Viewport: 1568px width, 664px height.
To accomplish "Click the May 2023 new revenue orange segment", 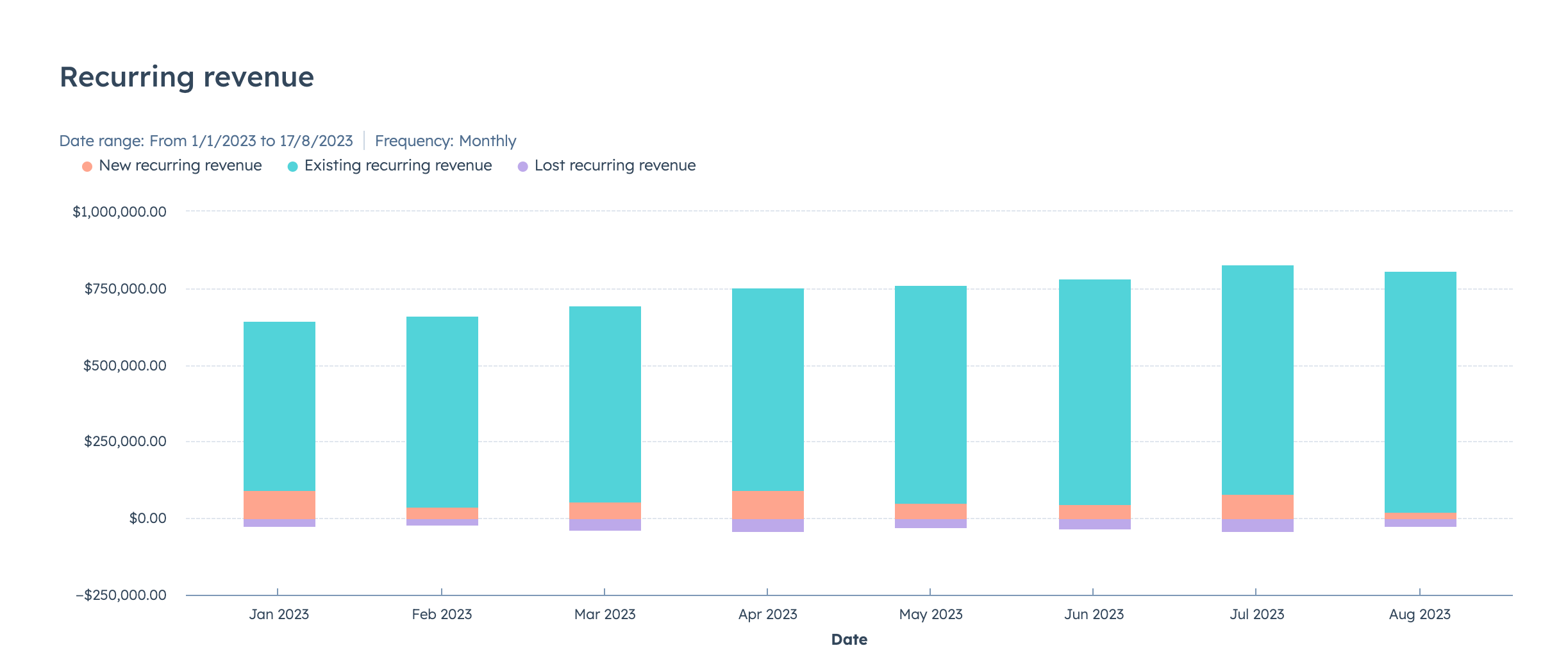I will pyautogui.click(x=931, y=511).
